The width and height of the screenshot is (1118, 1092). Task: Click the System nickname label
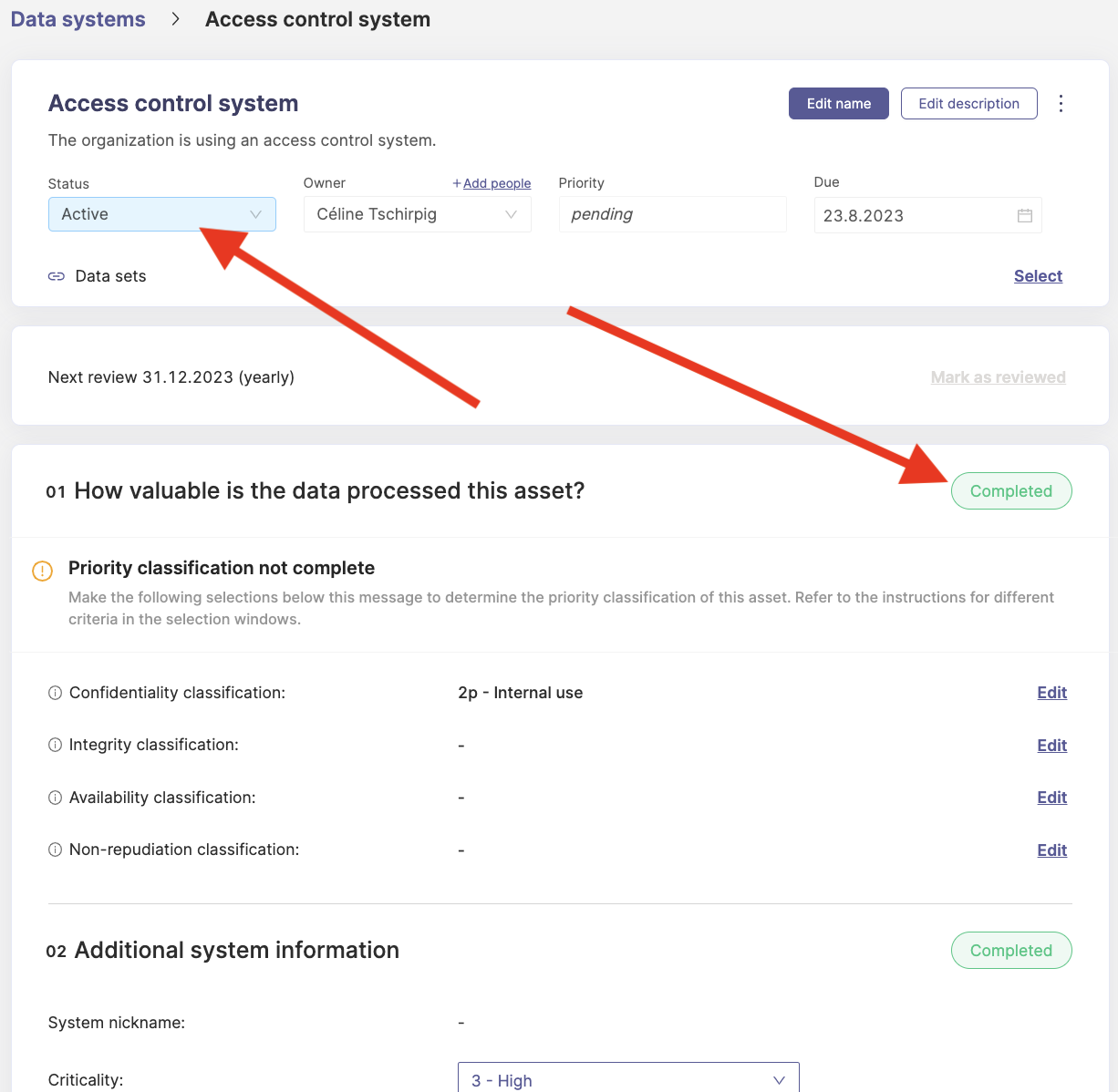117,1023
